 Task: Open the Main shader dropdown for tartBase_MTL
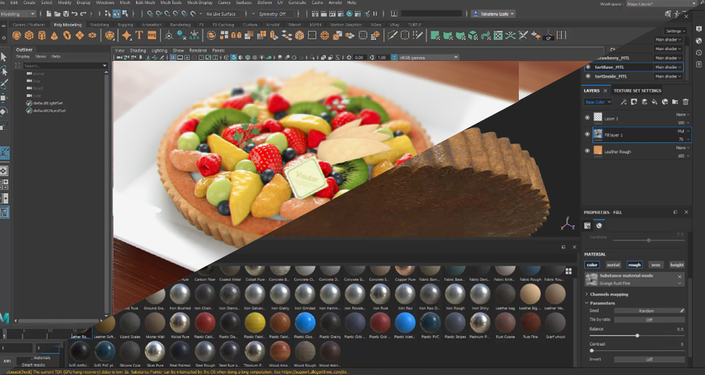tap(669, 67)
